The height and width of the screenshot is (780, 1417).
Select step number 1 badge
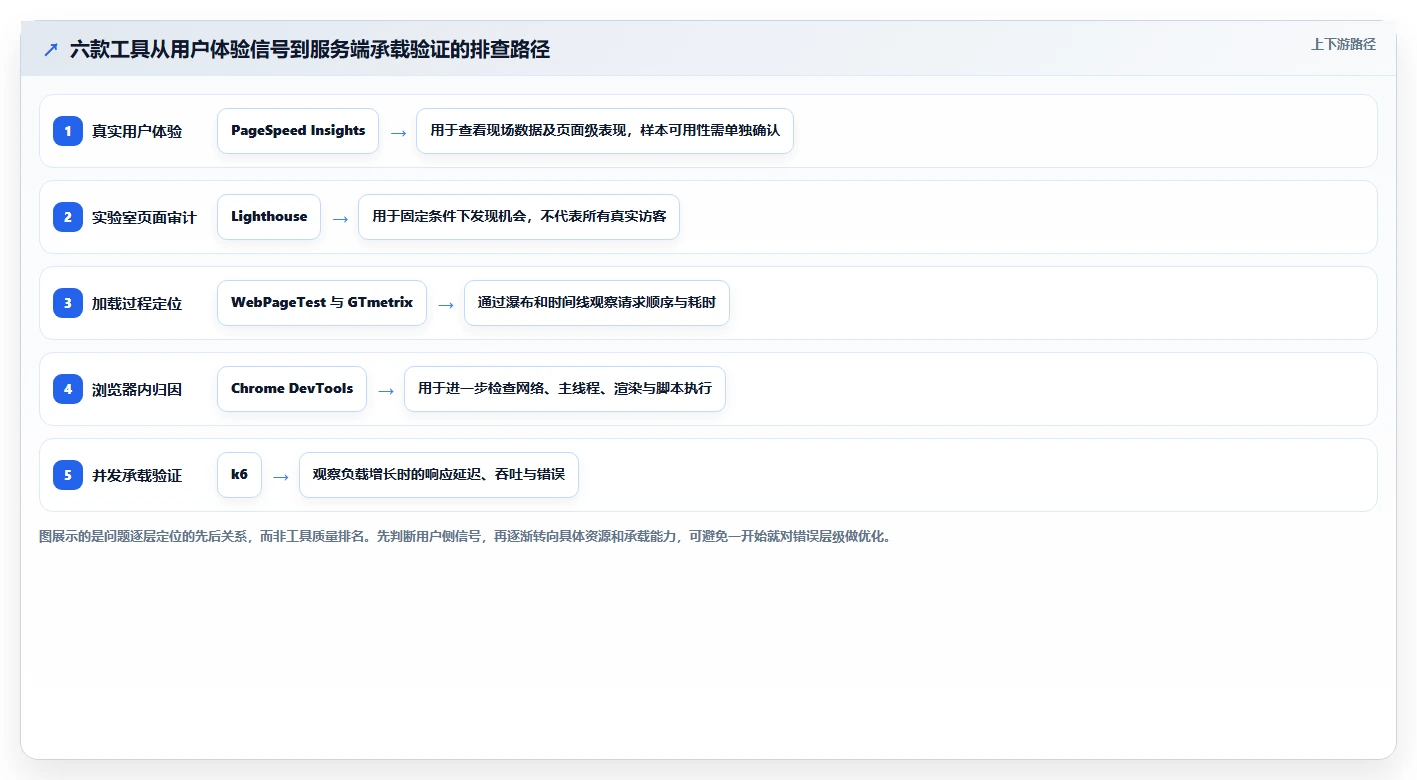(68, 131)
